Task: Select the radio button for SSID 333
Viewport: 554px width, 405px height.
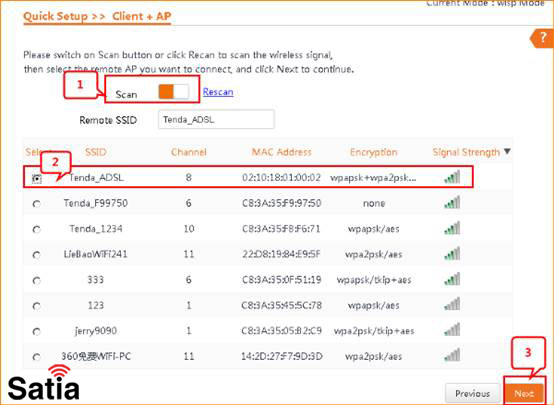Action: tap(36, 281)
